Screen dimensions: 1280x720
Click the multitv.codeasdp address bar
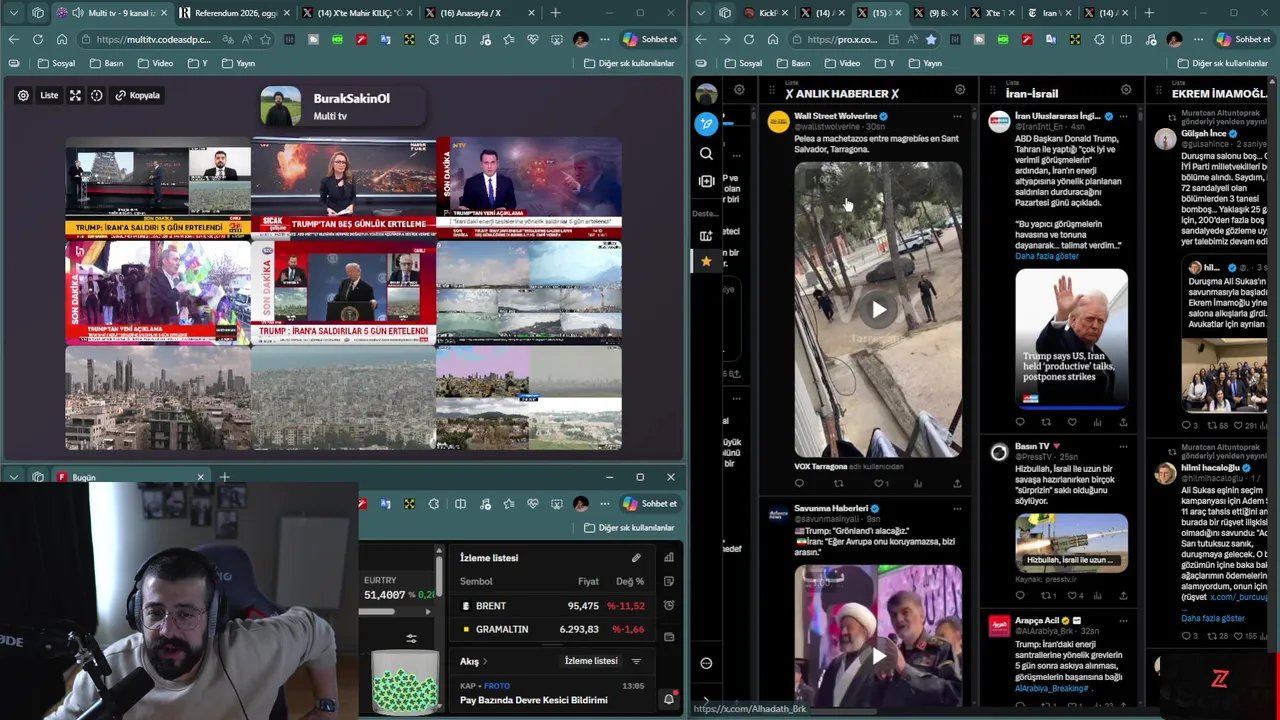tap(154, 39)
